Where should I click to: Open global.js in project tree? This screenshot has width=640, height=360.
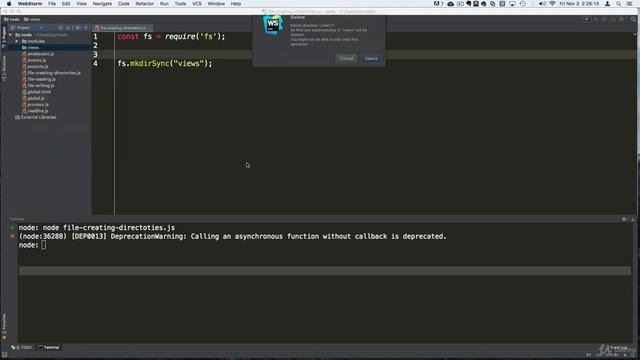tap(33, 98)
